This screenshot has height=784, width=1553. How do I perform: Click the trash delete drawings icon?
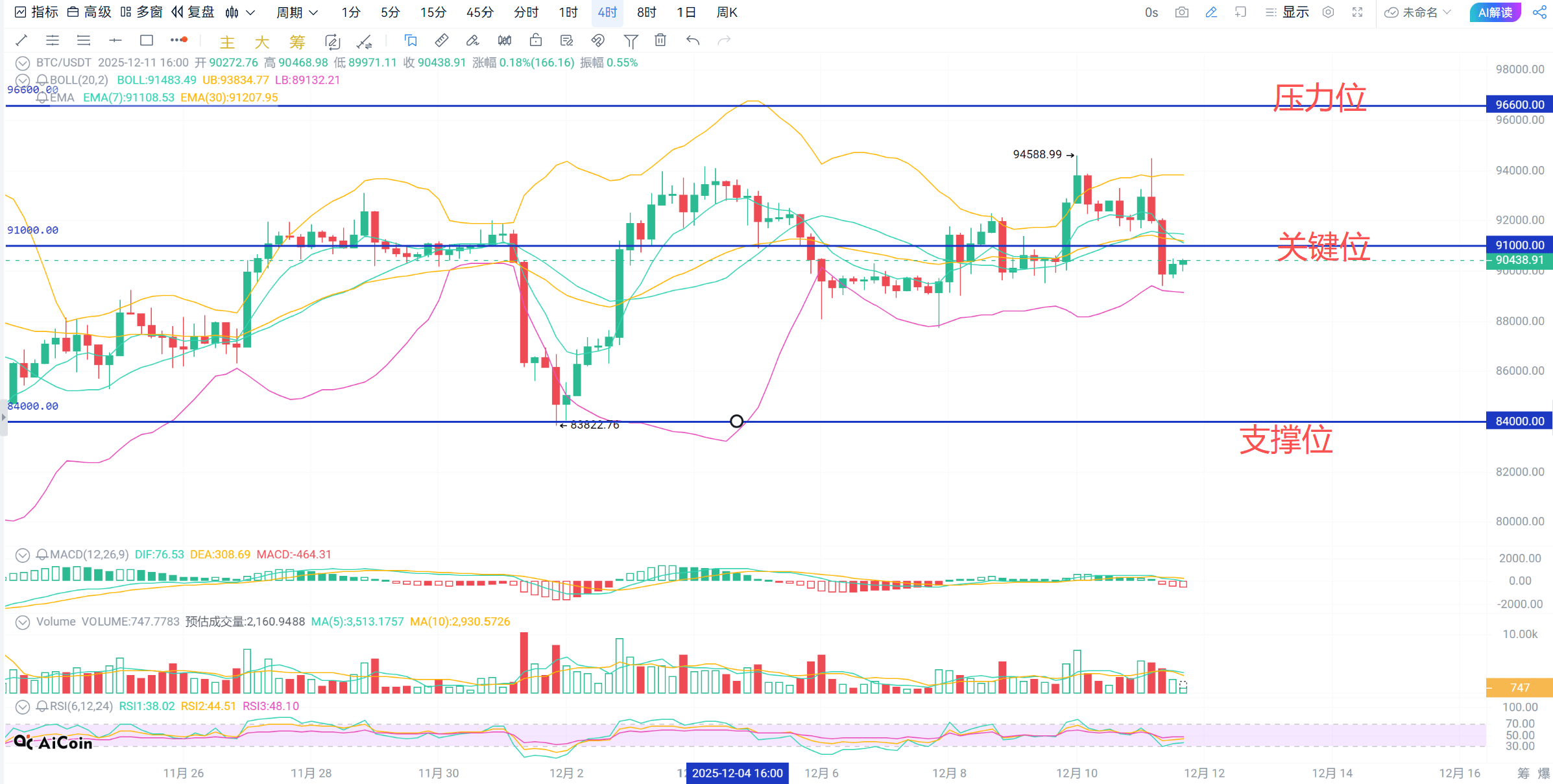(x=660, y=40)
